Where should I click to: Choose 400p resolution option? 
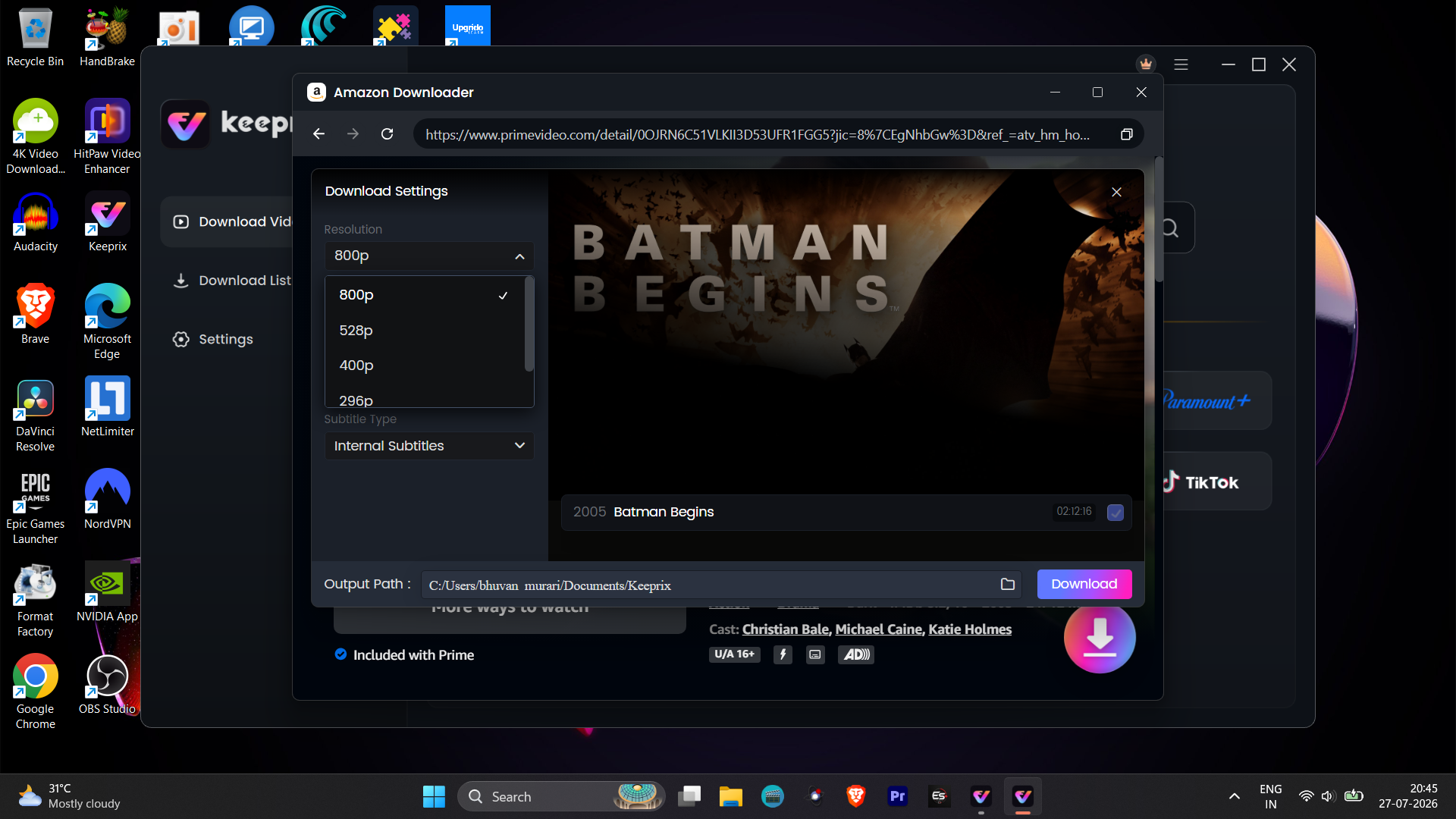coord(425,366)
